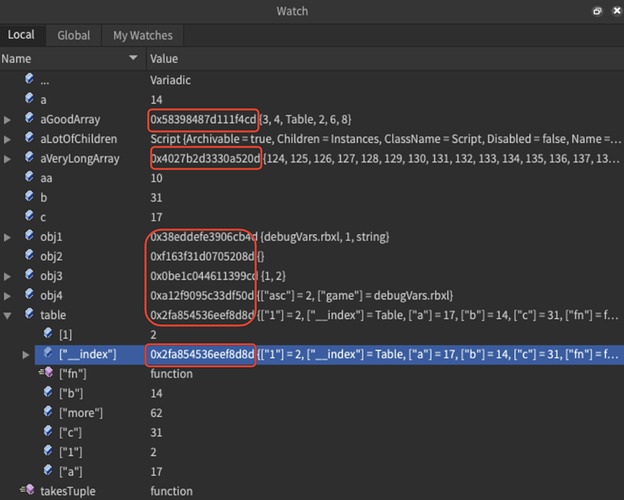Select the obj2 variable name
The image size is (624, 500).
[51, 256]
